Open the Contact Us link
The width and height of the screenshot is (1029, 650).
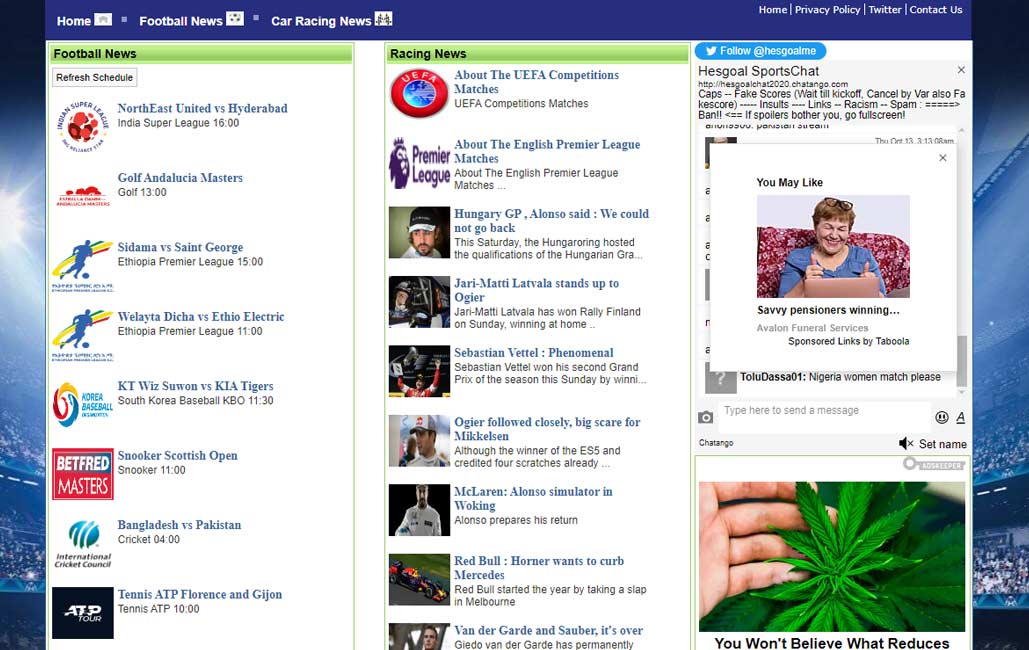coord(935,10)
